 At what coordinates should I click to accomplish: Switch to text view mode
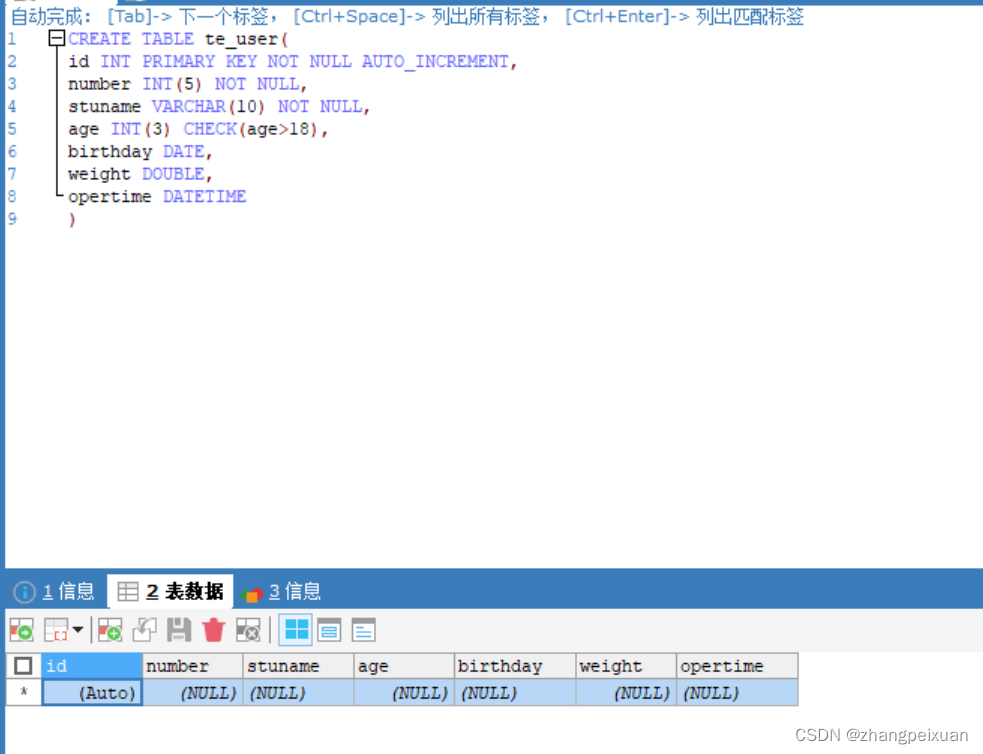364,630
